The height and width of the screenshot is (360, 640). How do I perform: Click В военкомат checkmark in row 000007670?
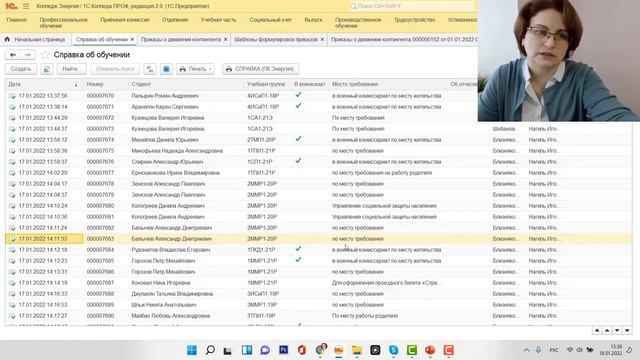coord(298,95)
